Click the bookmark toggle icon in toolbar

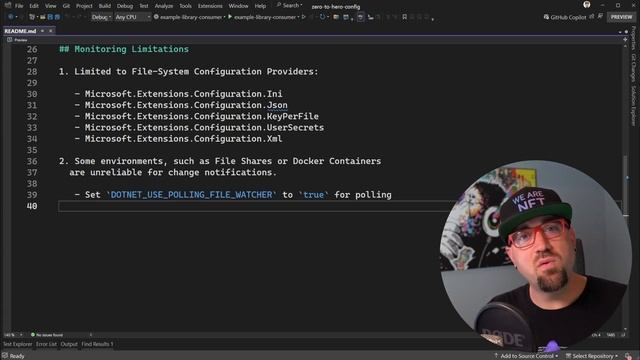tap(404, 17)
